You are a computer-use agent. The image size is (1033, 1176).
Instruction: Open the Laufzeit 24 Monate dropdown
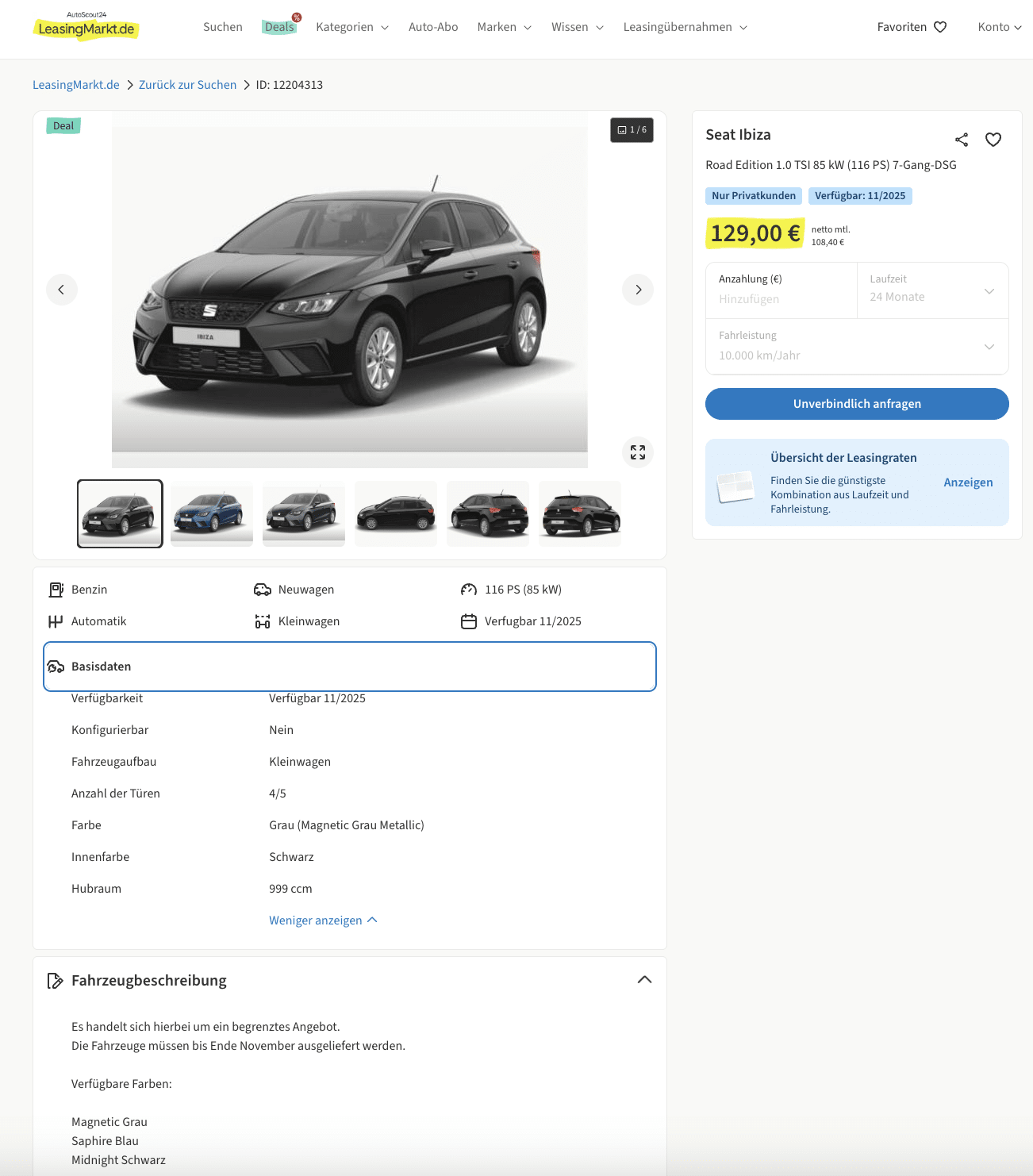coord(932,290)
